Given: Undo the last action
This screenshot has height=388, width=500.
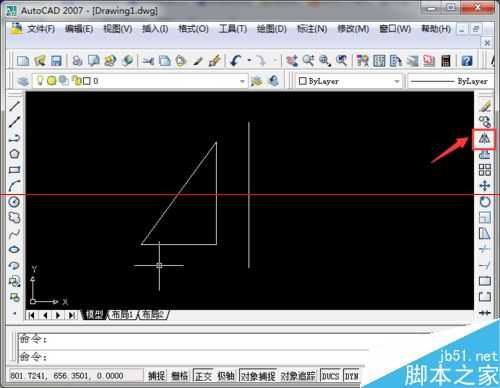Looking at the screenshot, I should click(x=235, y=61).
